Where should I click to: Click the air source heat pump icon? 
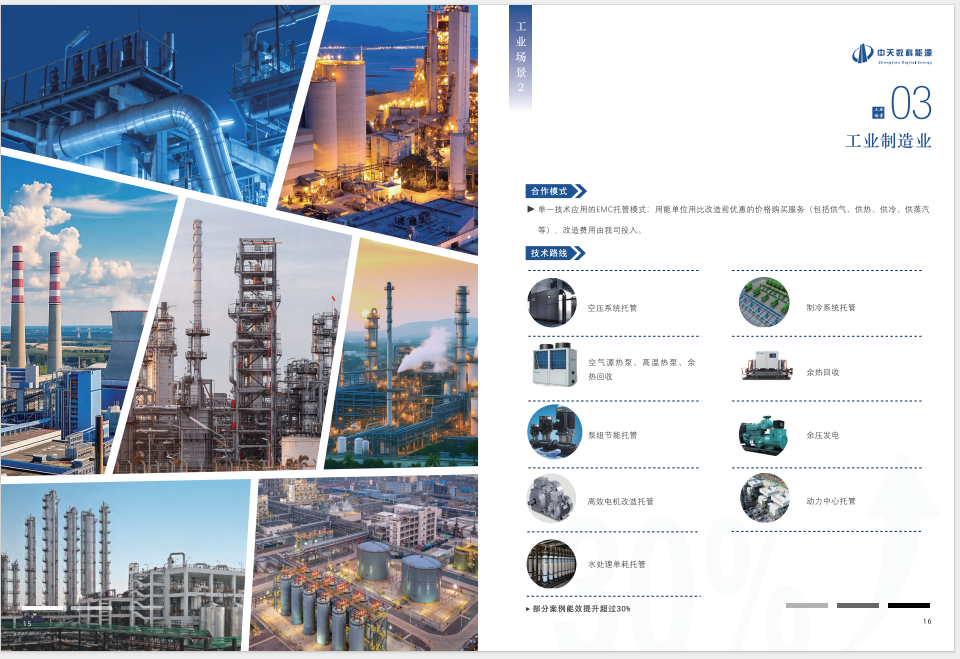(x=552, y=366)
